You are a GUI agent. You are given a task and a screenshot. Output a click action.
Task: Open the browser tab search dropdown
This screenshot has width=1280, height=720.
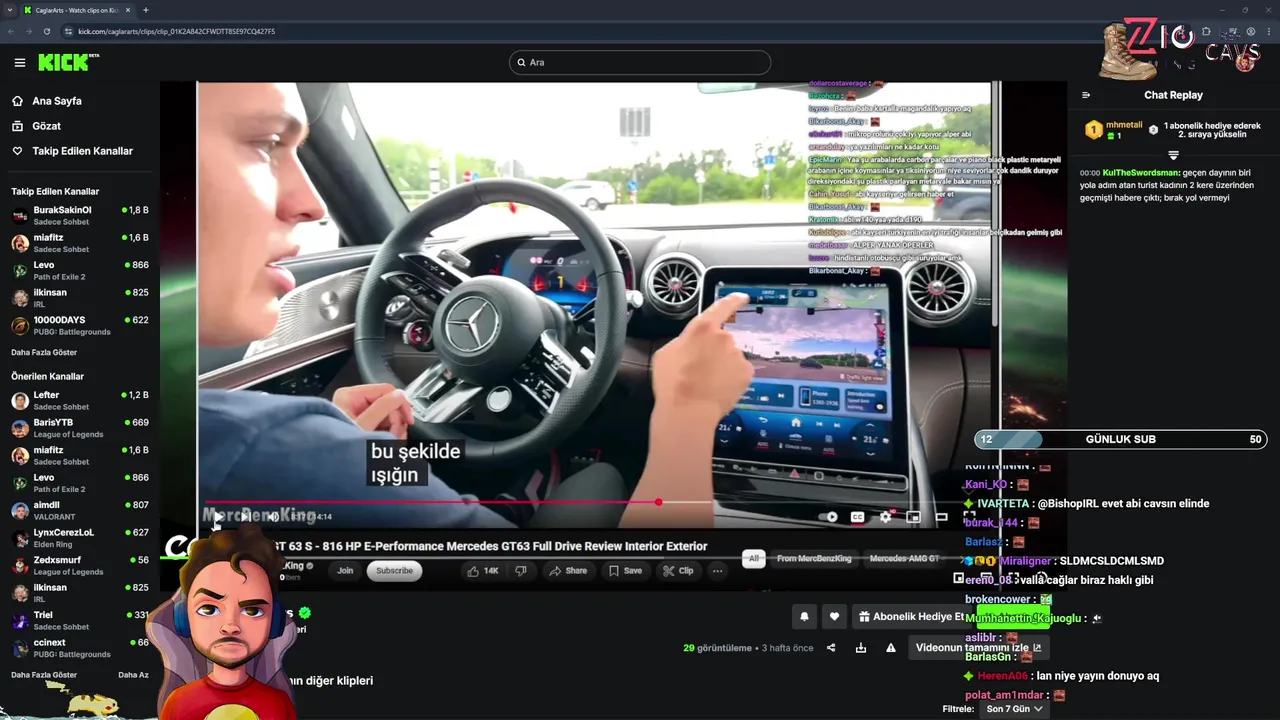[x=10, y=10]
